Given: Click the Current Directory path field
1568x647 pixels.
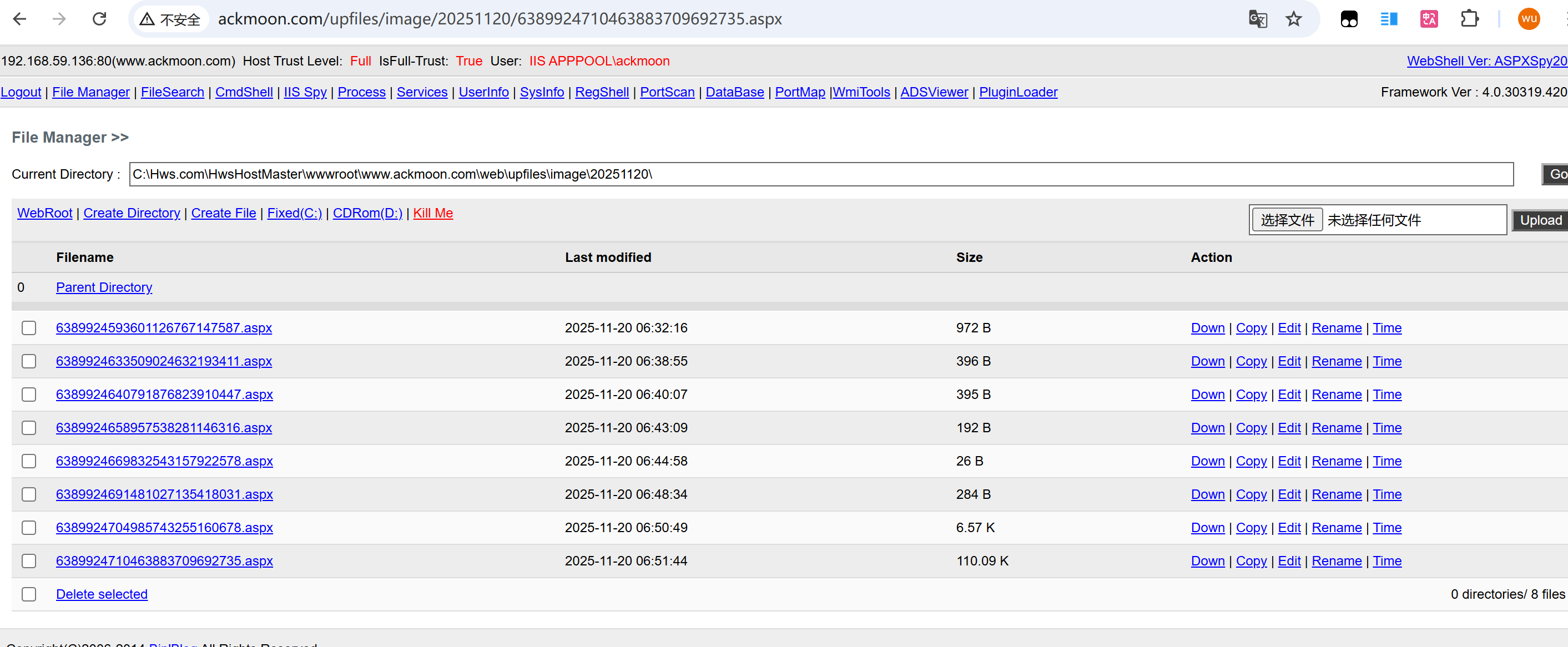Looking at the screenshot, I should click(820, 174).
